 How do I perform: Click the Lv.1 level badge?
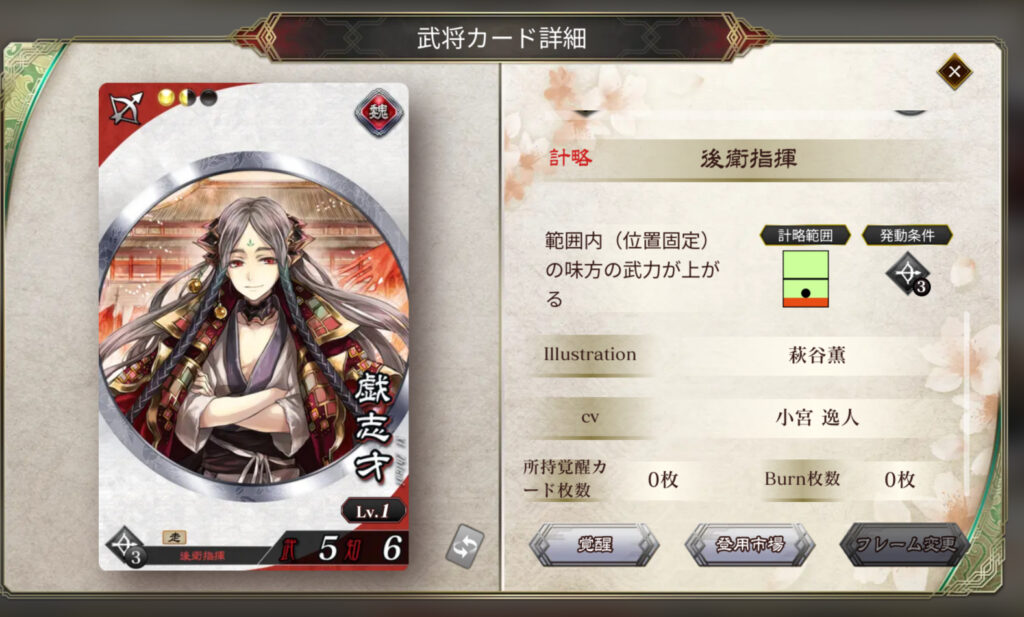[373, 511]
